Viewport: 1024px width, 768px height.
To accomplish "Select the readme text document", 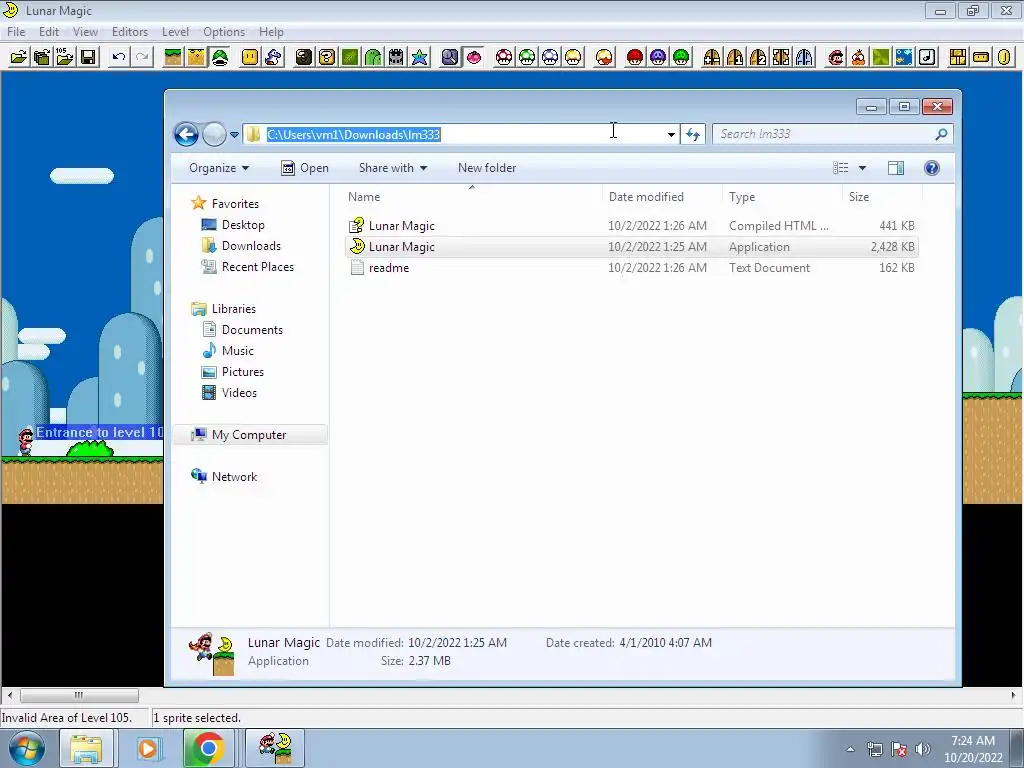I will (x=389, y=268).
